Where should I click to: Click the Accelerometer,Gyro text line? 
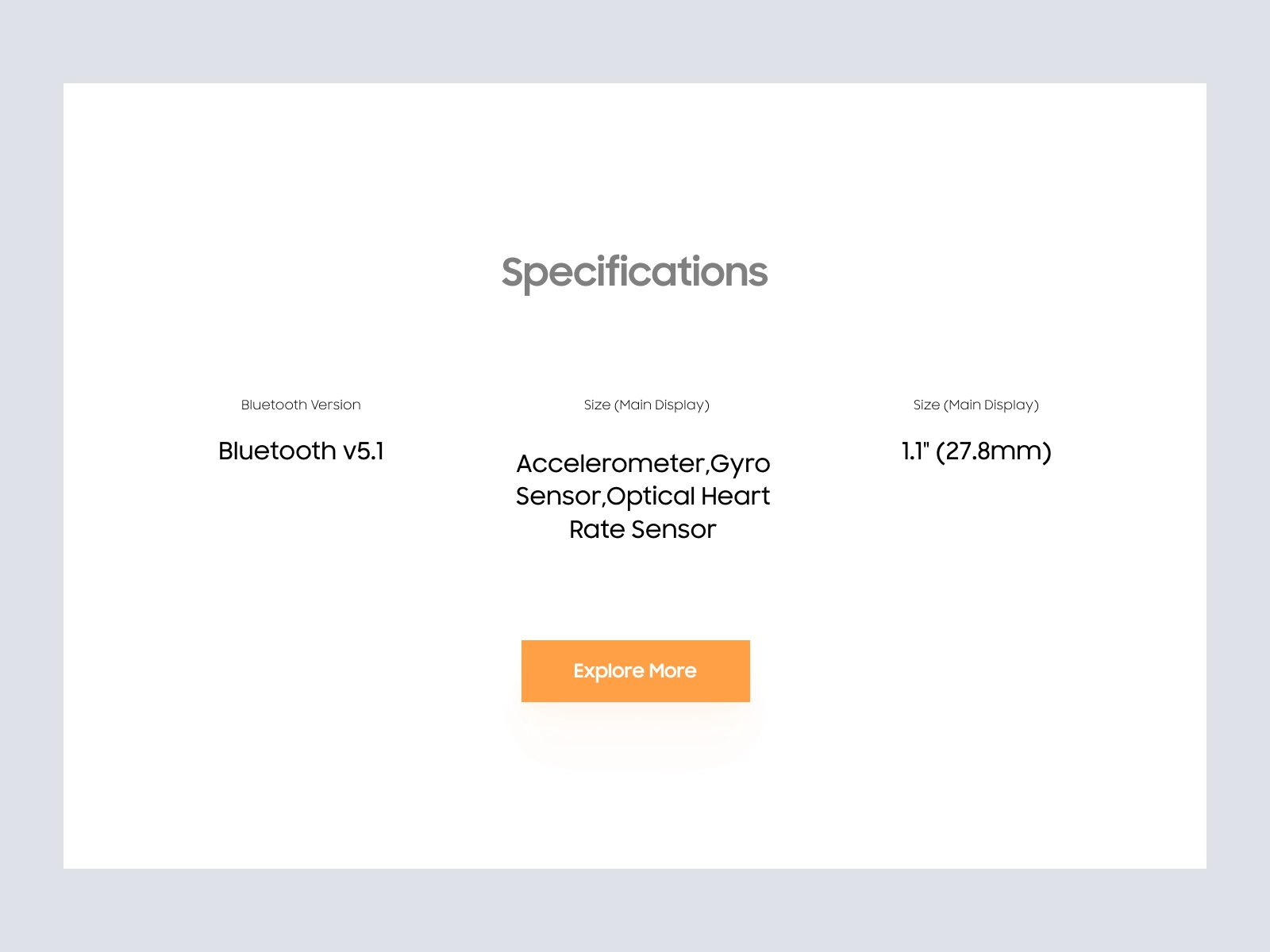(x=643, y=463)
